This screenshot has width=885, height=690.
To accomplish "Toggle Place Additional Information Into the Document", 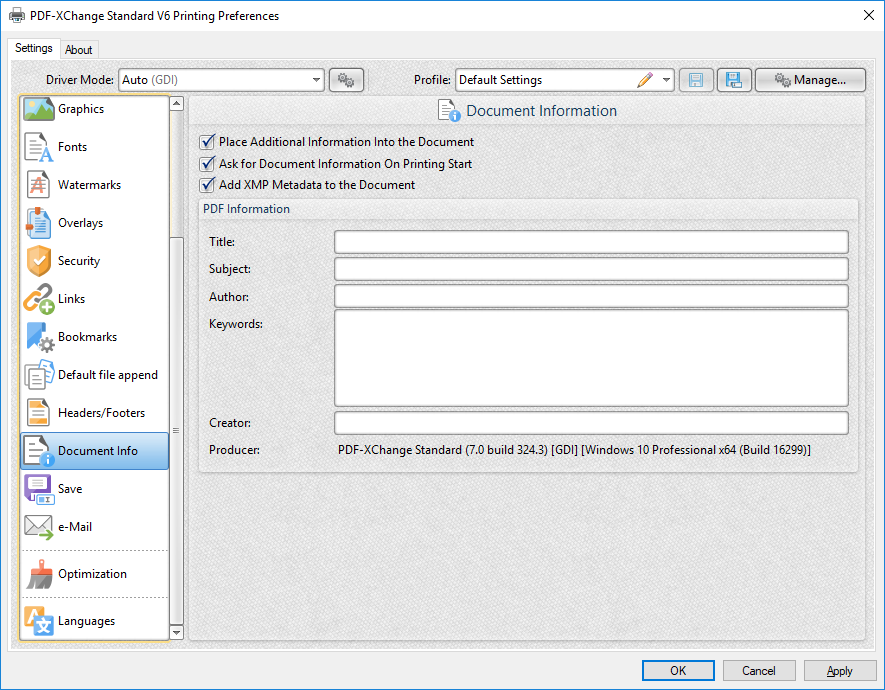I will [x=207, y=142].
